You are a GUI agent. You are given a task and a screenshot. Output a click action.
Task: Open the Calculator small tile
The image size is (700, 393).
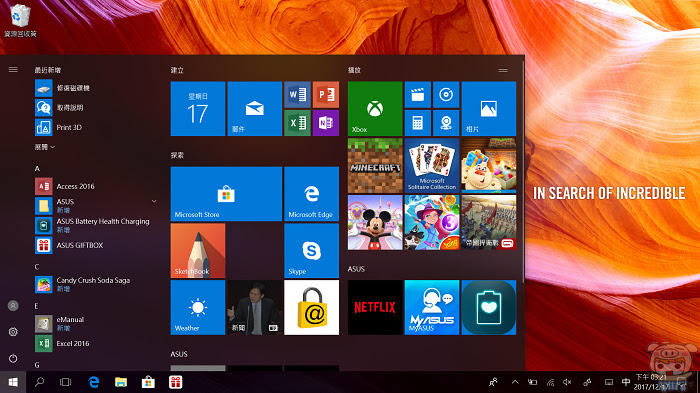(x=417, y=122)
